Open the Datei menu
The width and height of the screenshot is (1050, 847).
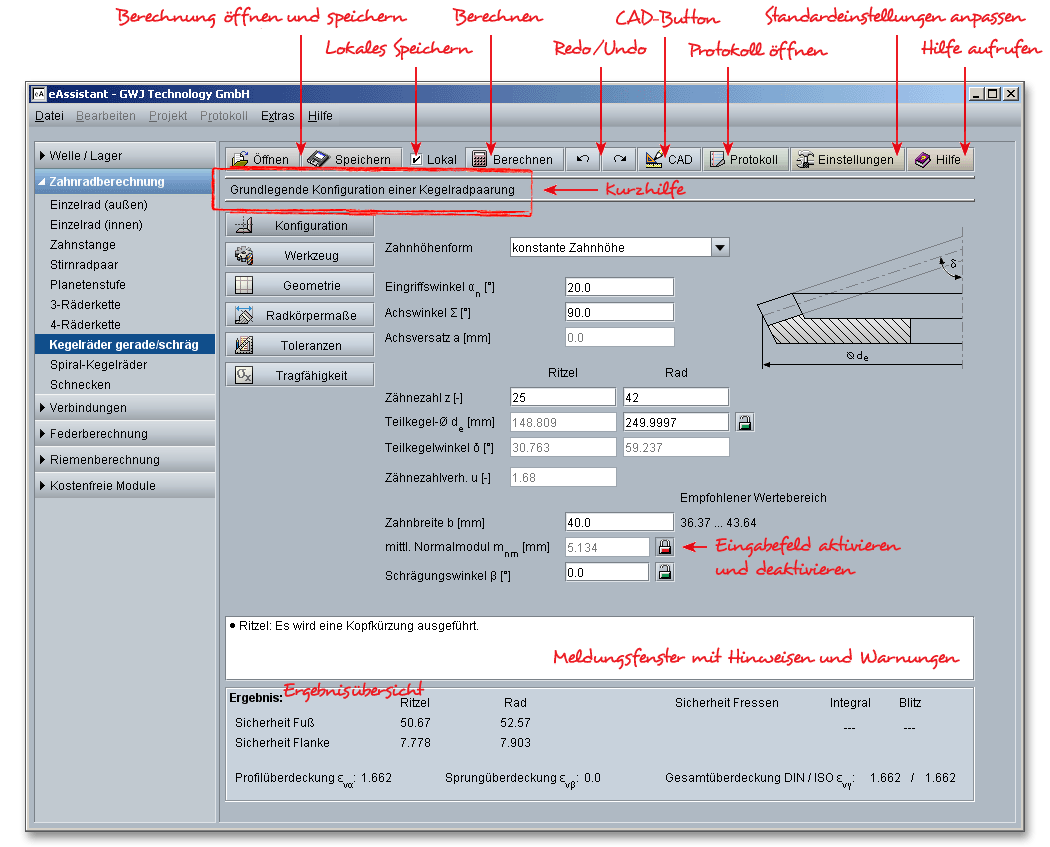49,116
